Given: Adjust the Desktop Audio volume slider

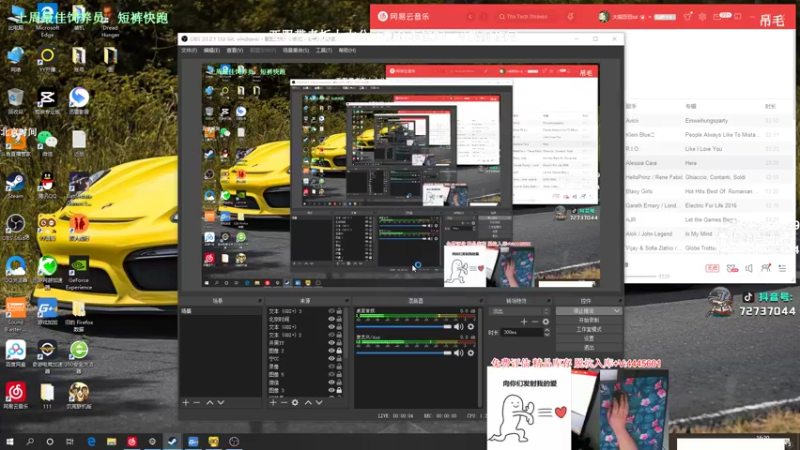Looking at the screenshot, I should (x=404, y=327).
